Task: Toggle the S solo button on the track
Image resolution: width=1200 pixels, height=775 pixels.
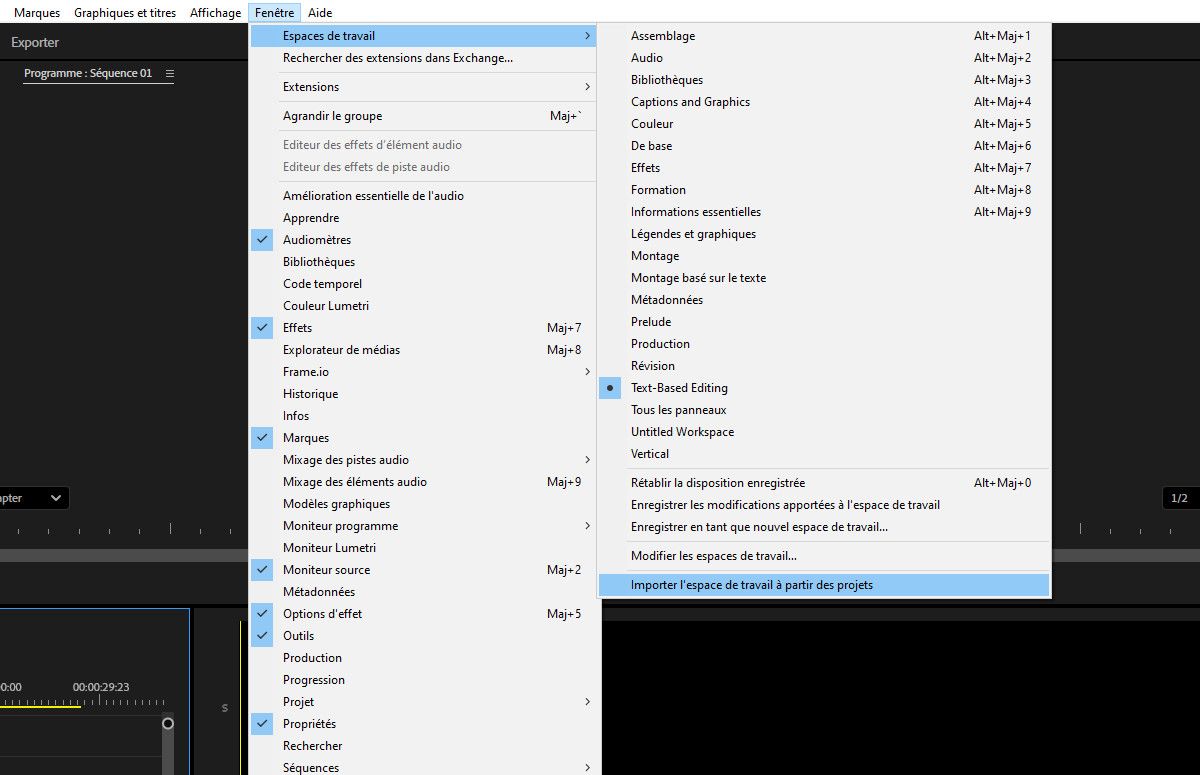Action: (225, 705)
